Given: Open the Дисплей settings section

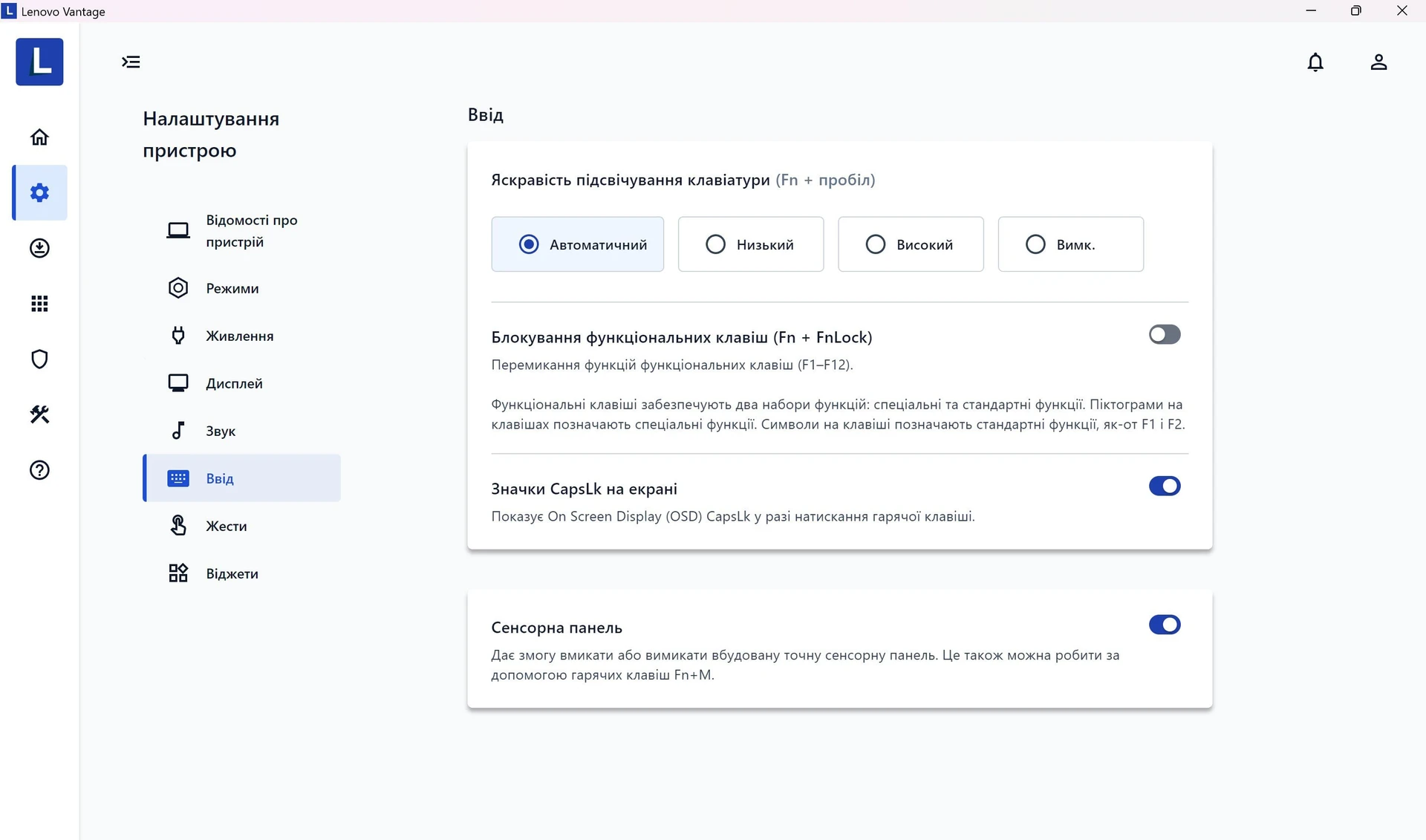Looking at the screenshot, I should click(x=241, y=383).
